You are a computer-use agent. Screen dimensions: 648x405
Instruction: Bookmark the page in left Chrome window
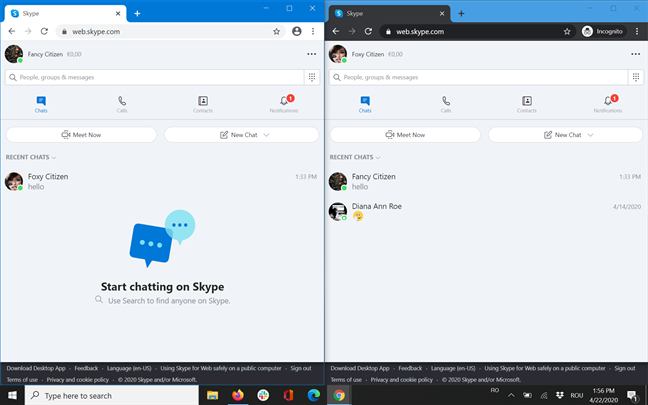pyautogui.click(x=276, y=31)
